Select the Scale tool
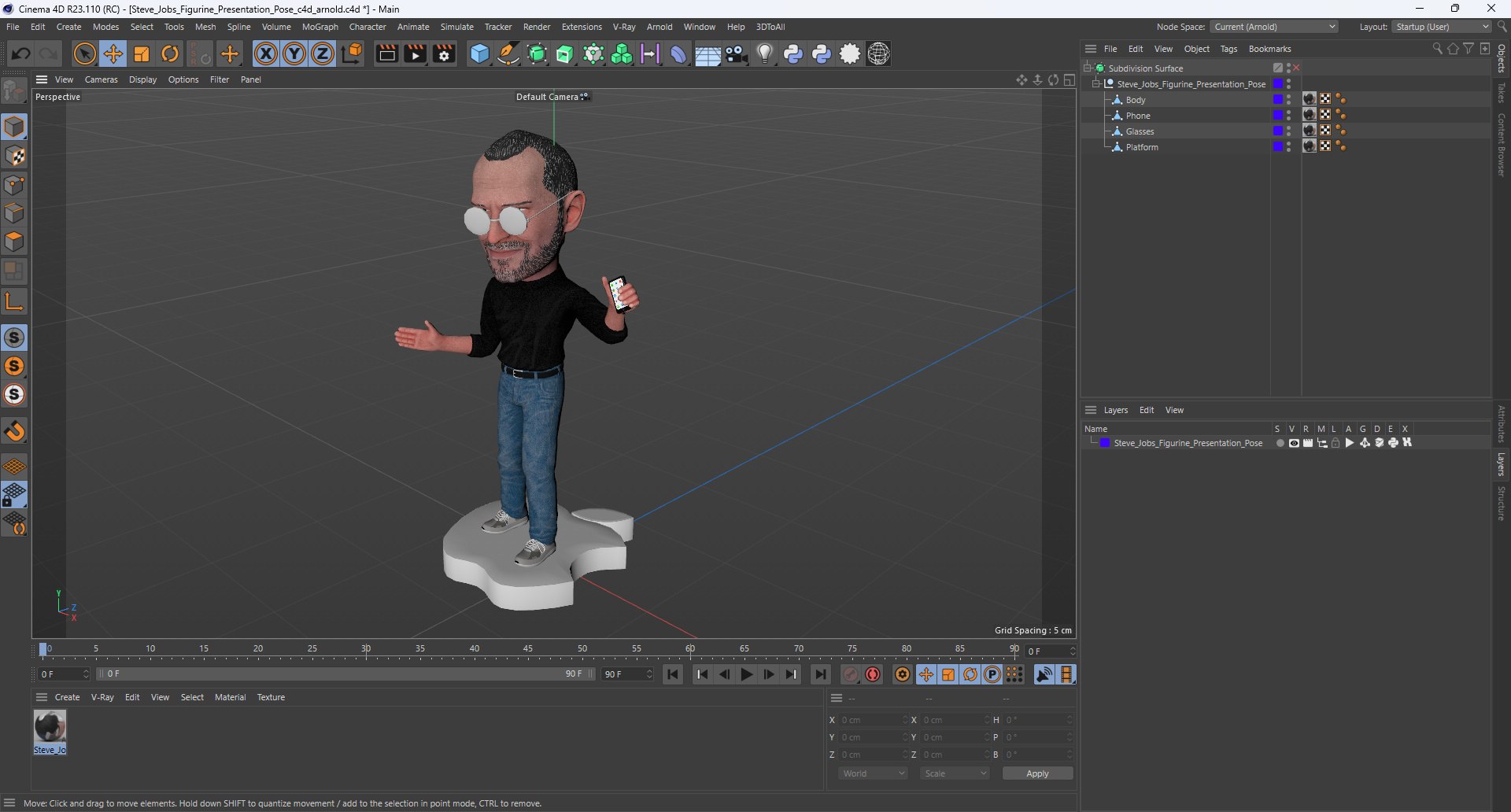 (x=142, y=54)
